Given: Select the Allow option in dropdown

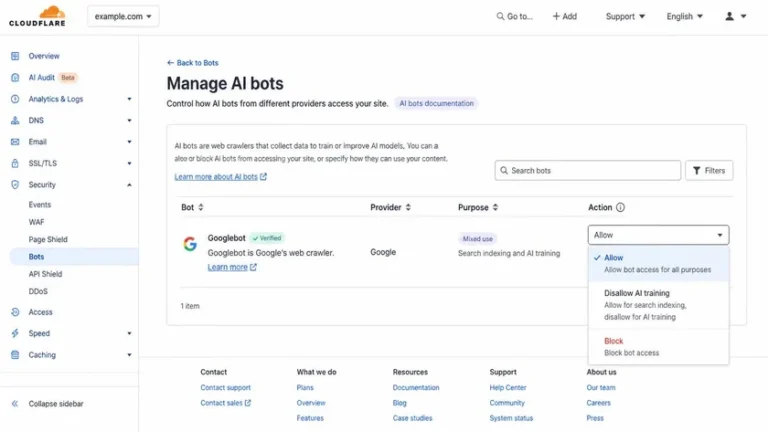Looking at the screenshot, I should (658, 264).
